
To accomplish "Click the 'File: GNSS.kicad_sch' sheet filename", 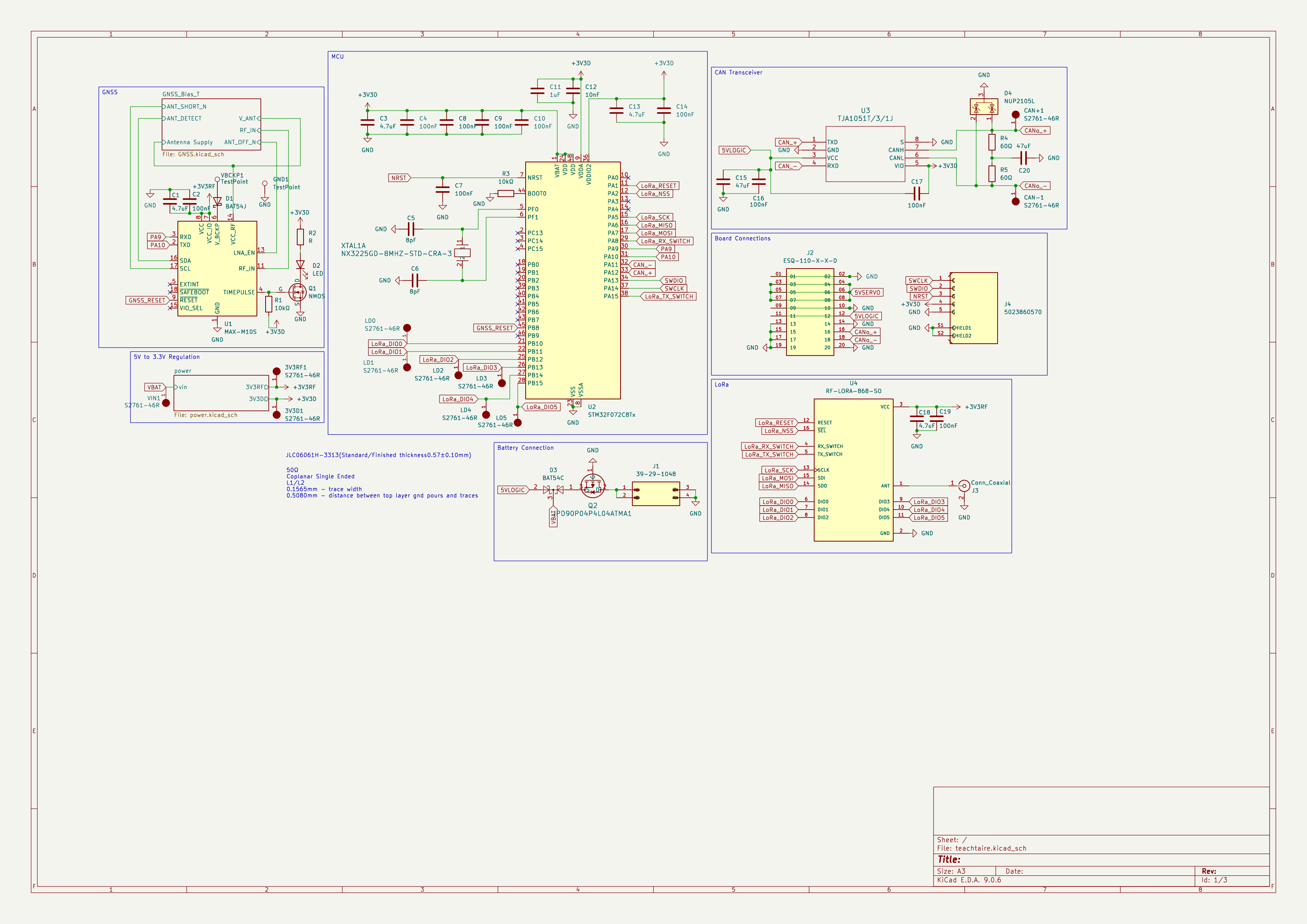I will (193, 154).
